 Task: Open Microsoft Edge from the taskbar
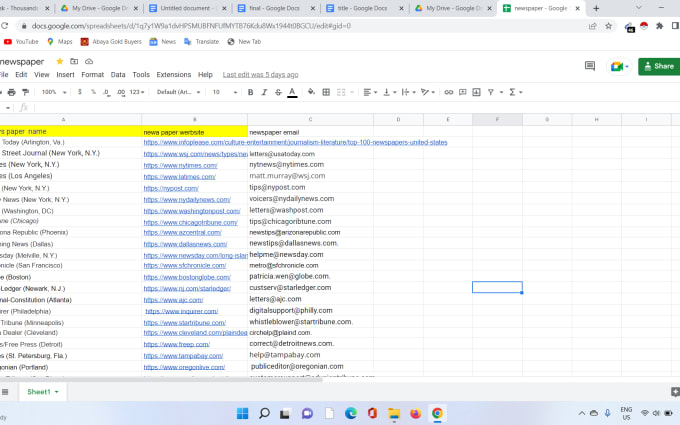coord(351,413)
